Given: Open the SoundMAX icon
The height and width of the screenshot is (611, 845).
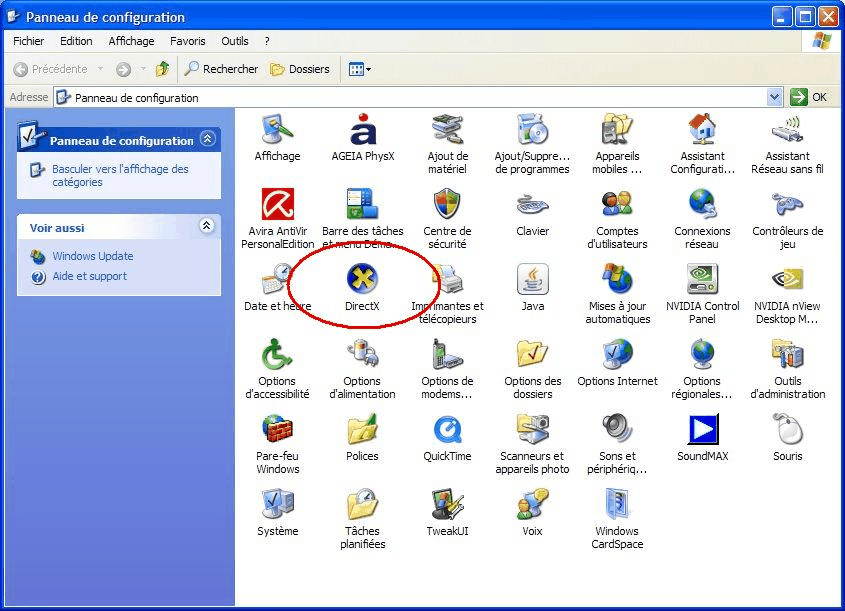Looking at the screenshot, I should (703, 429).
